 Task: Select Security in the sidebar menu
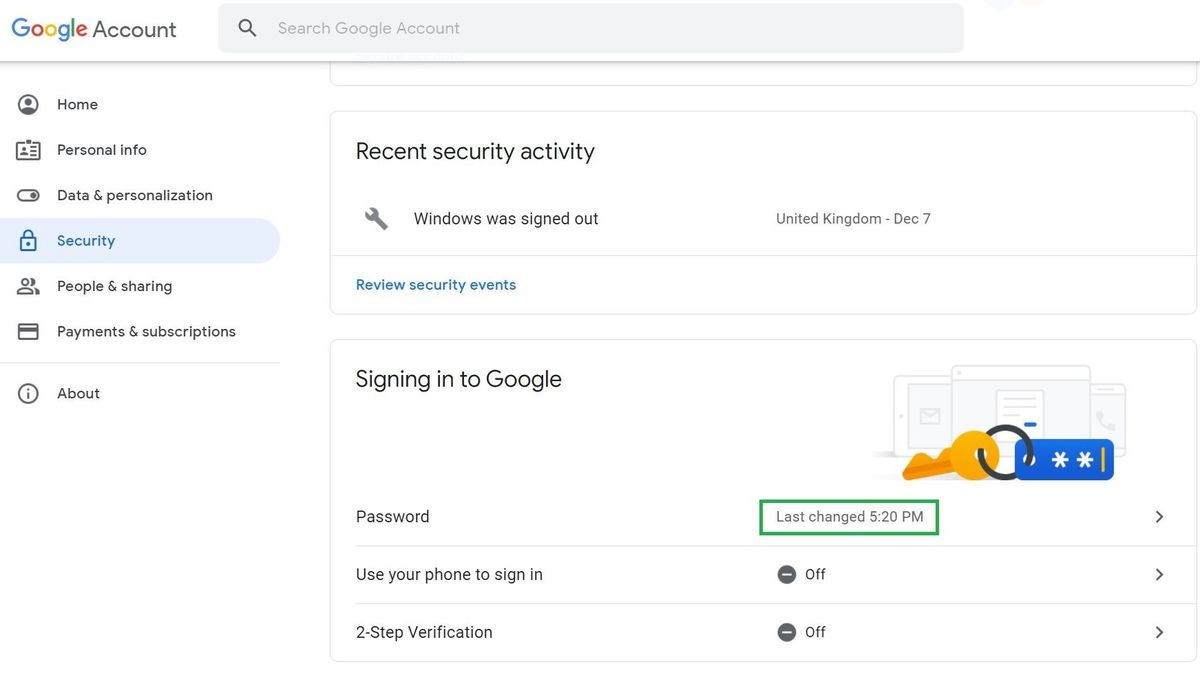click(85, 240)
